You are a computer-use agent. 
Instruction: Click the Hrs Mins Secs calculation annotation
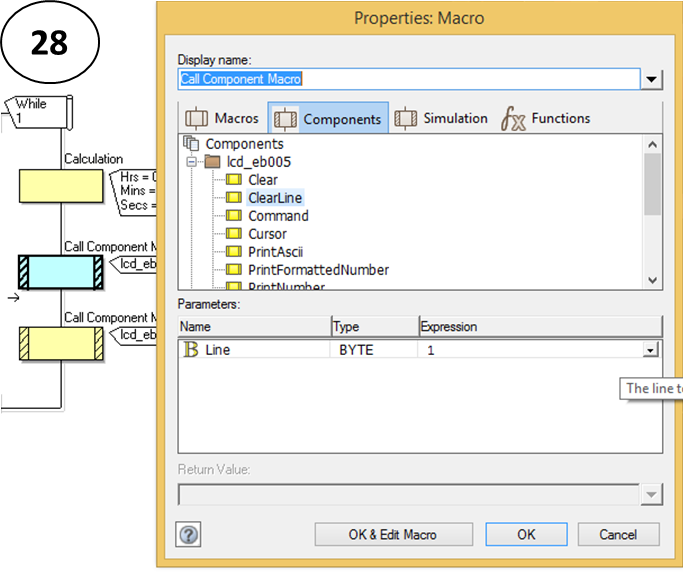(x=133, y=192)
